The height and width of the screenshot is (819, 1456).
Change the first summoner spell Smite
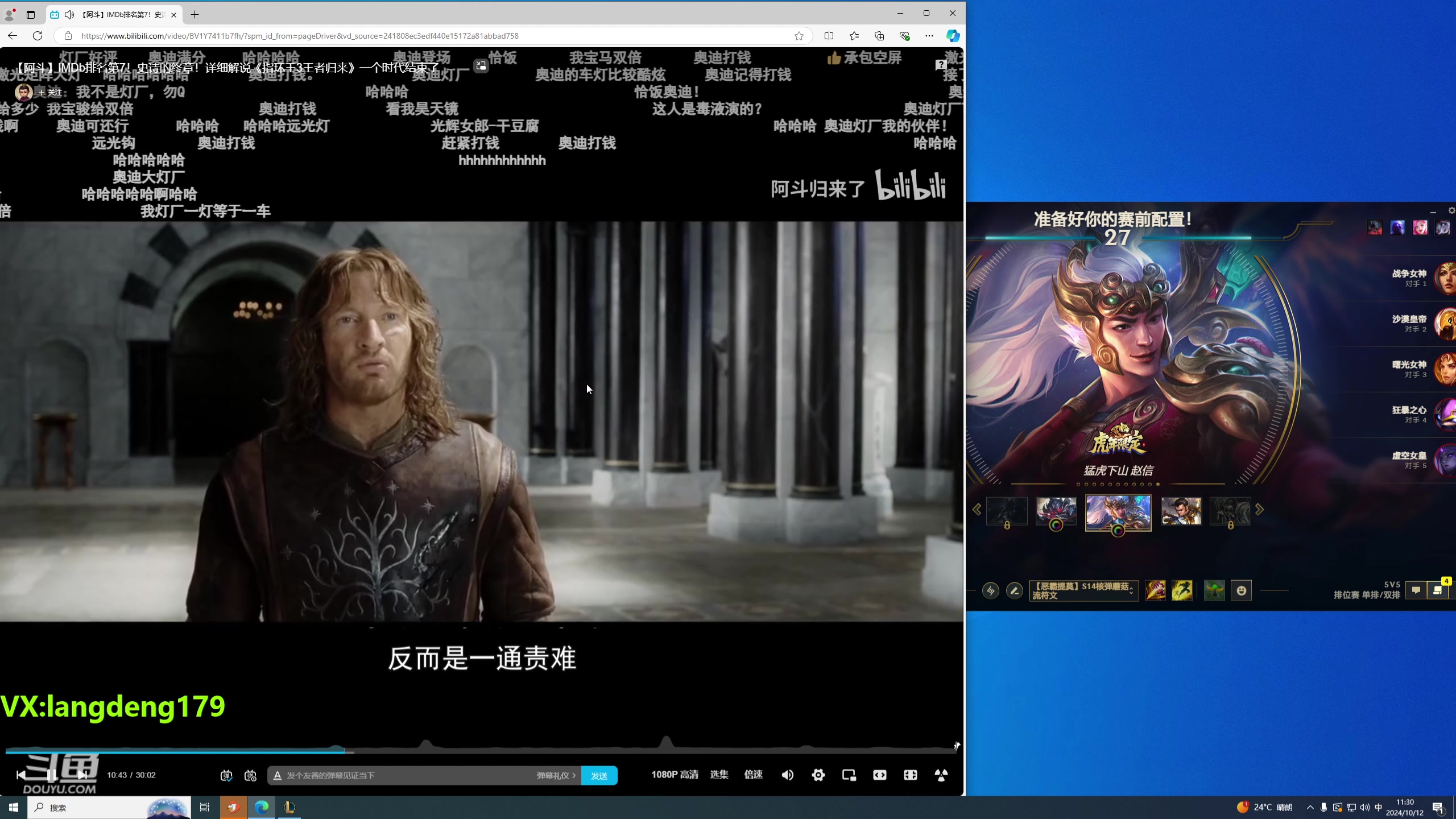point(1155,591)
